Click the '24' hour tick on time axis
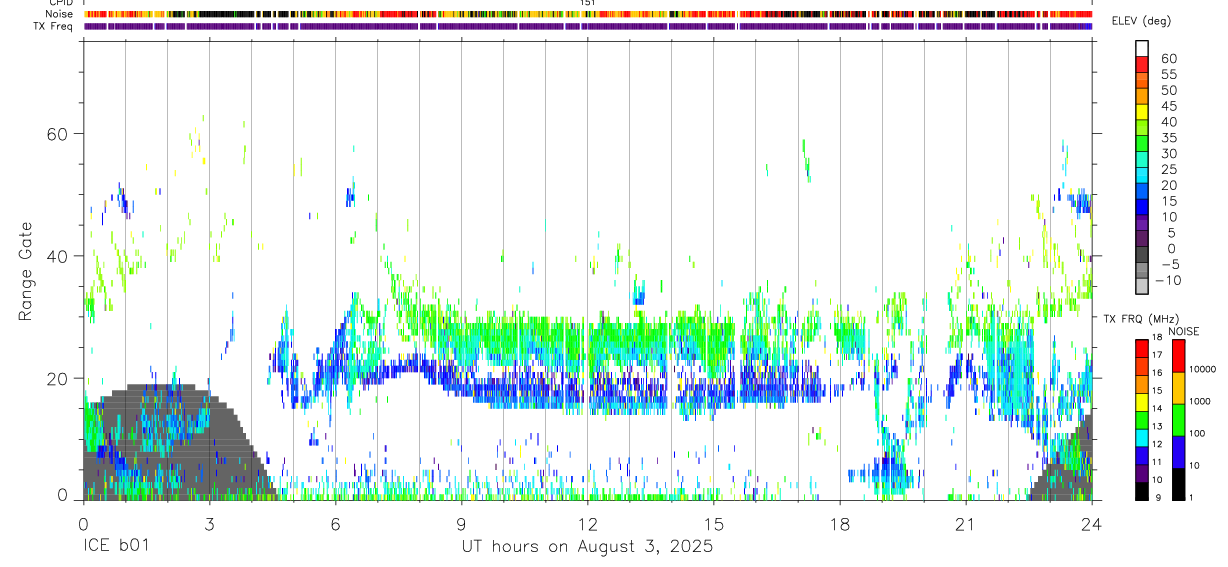Viewport: 1228px width, 567px height. click(1092, 523)
